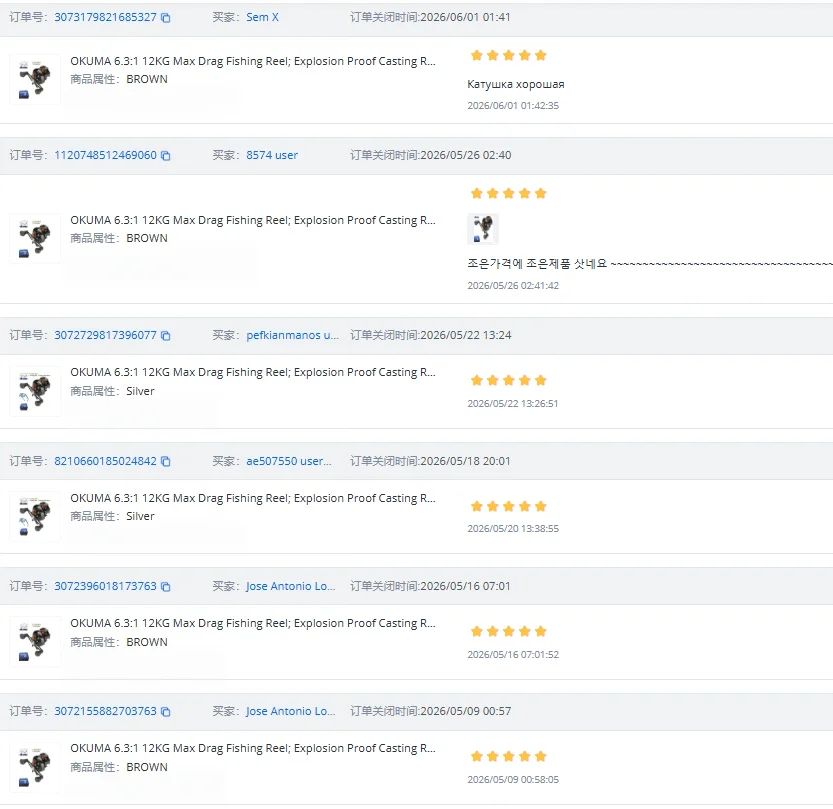This screenshot has width=833, height=809.
Task: Open product thumbnail in ae507550 order
Action: click(x=35, y=516)
